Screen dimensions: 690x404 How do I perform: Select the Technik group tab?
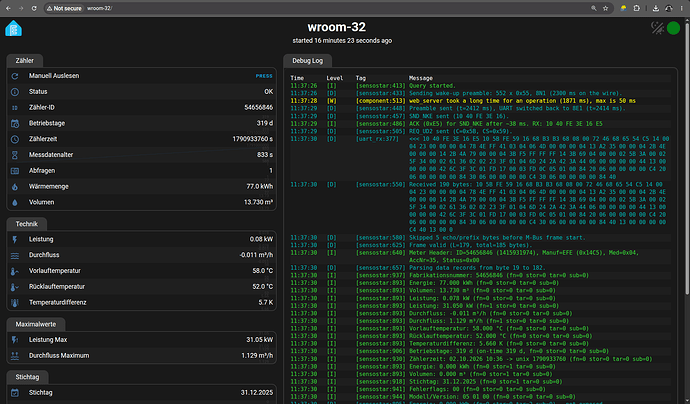click(27, 224)
